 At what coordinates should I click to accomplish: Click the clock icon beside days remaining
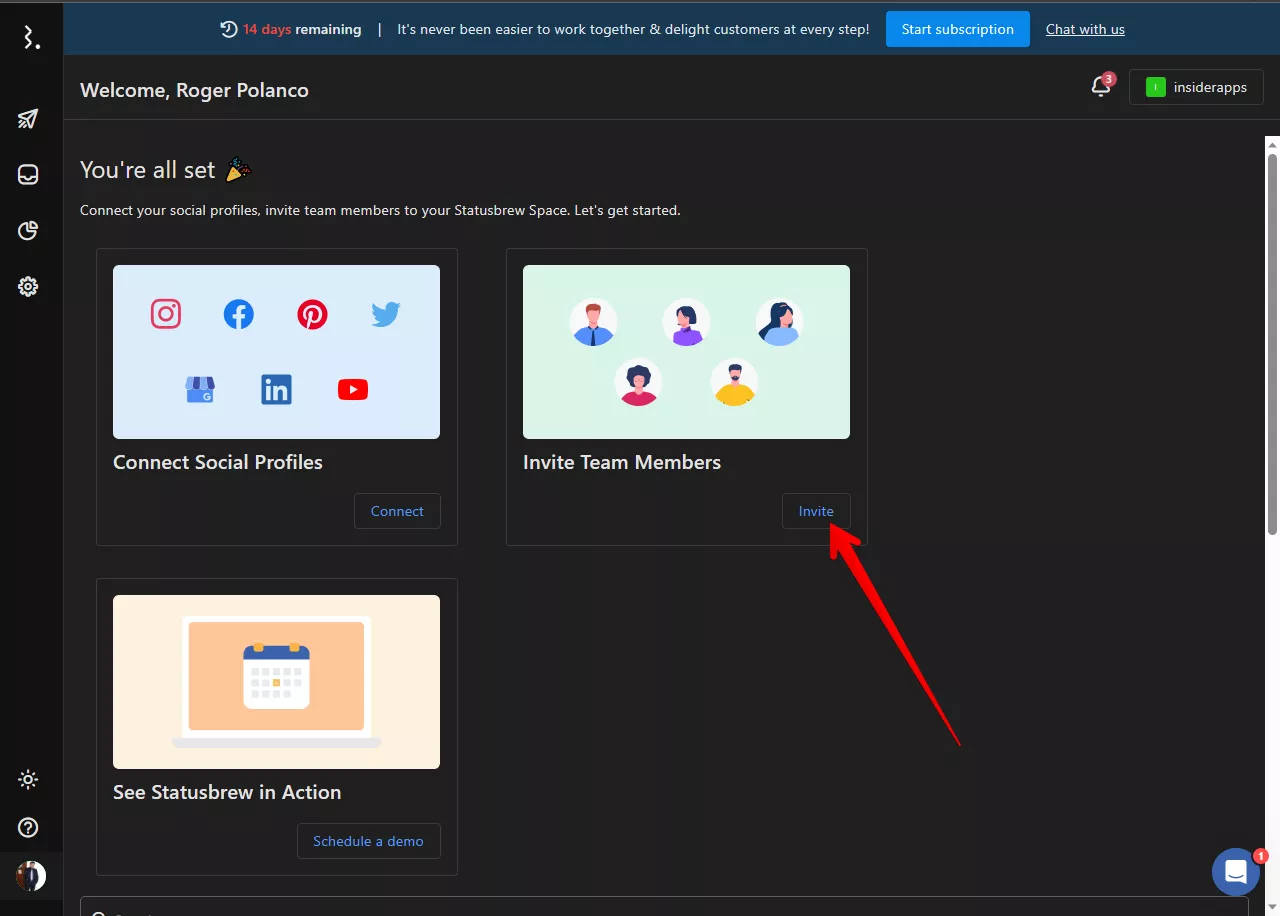229,29
